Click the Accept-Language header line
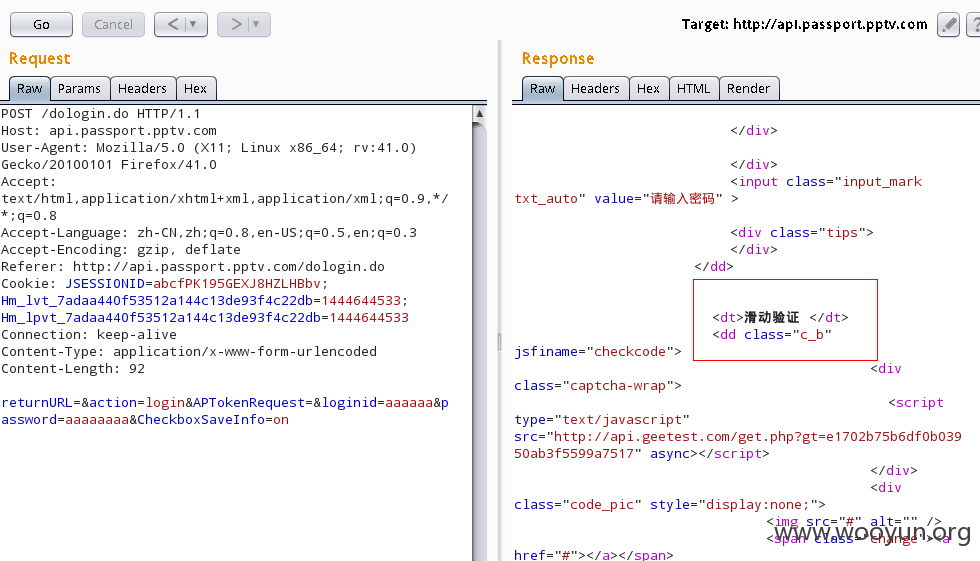 [x=209, y=232]
